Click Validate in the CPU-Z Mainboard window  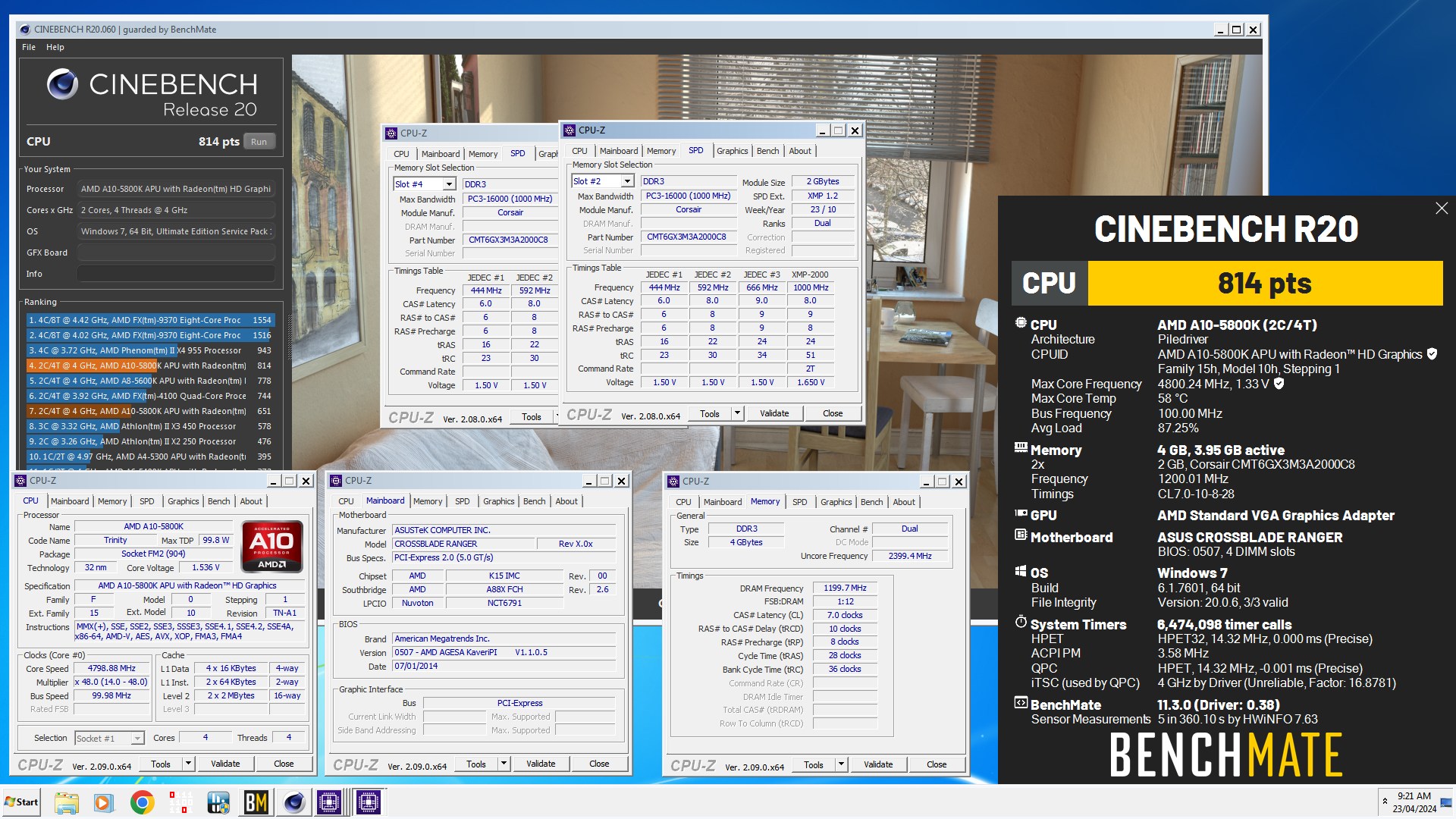(x=541, y=764)
